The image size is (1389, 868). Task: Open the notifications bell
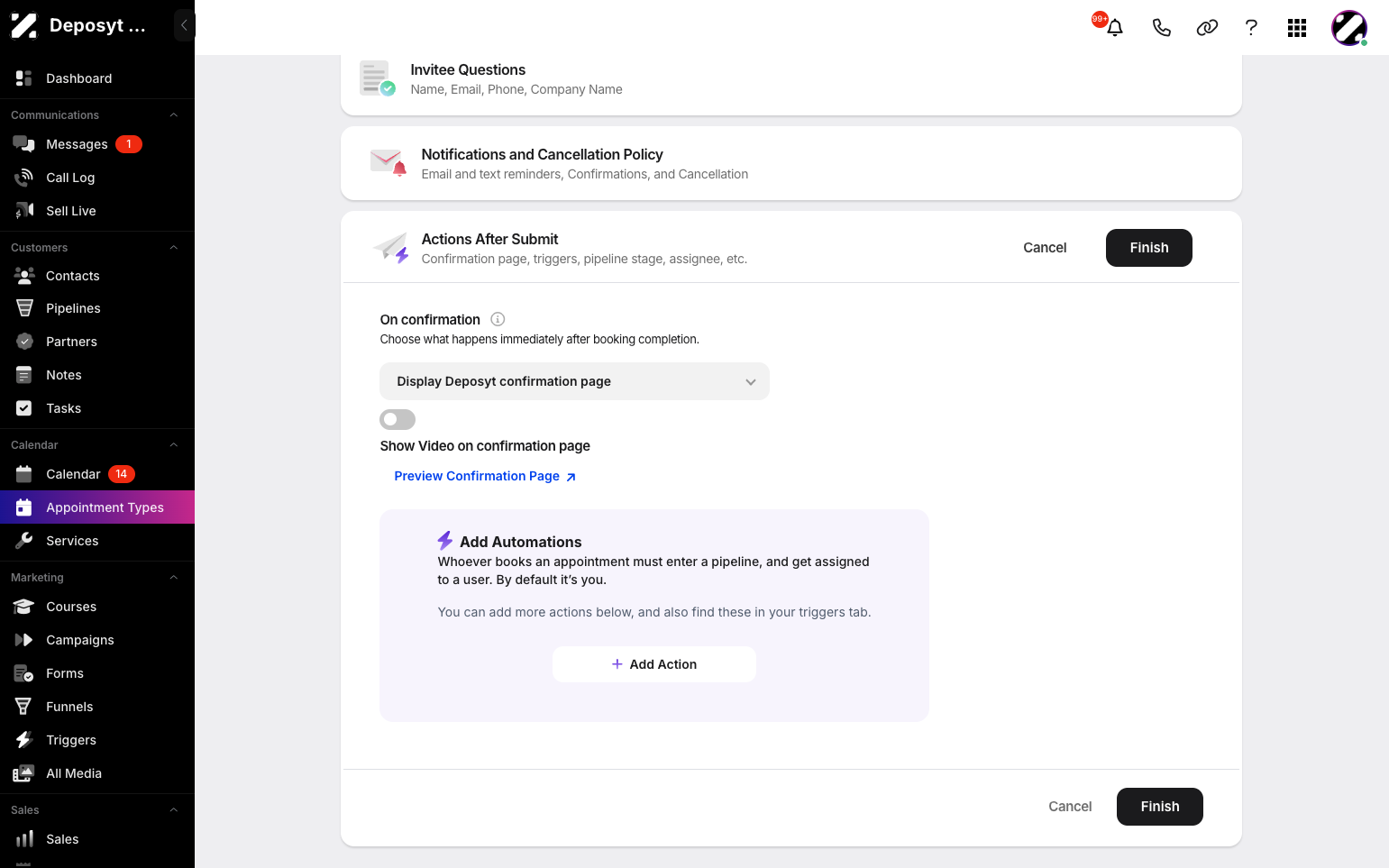click(1115, 28)
